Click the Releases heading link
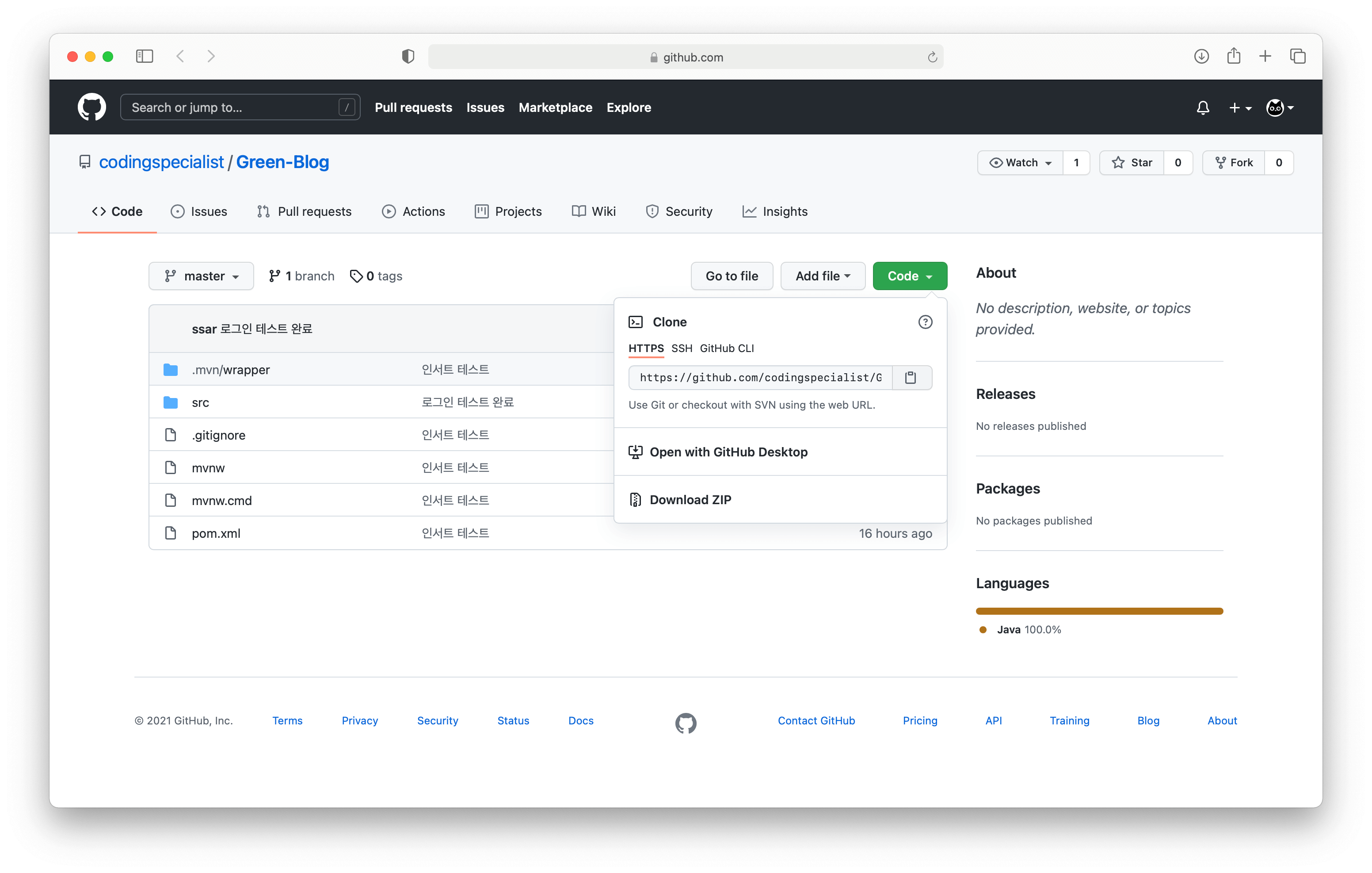Image resolution: width=1372 pixels, height=873 pixels. click(x=1005, y=394)
